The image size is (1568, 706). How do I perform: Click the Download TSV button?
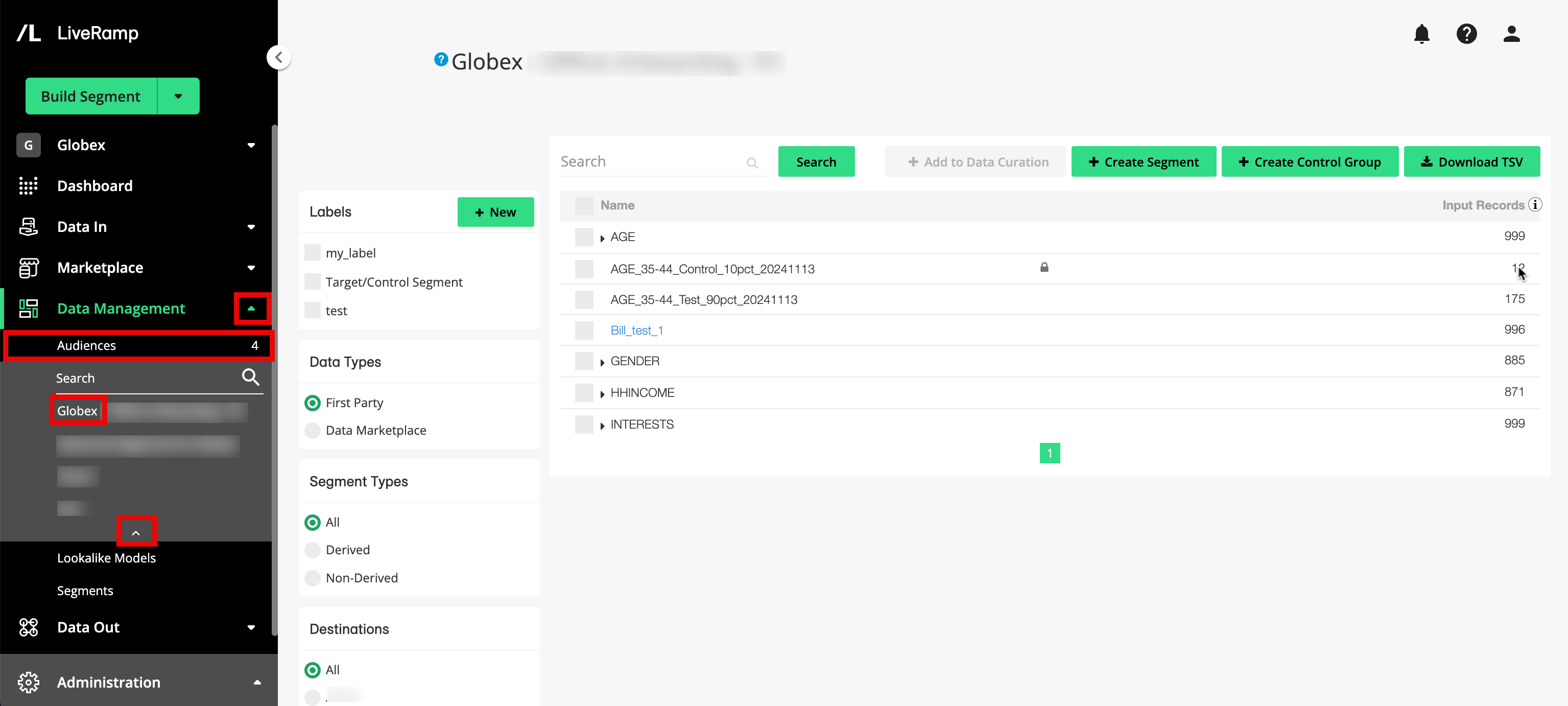click(1471, 161)
